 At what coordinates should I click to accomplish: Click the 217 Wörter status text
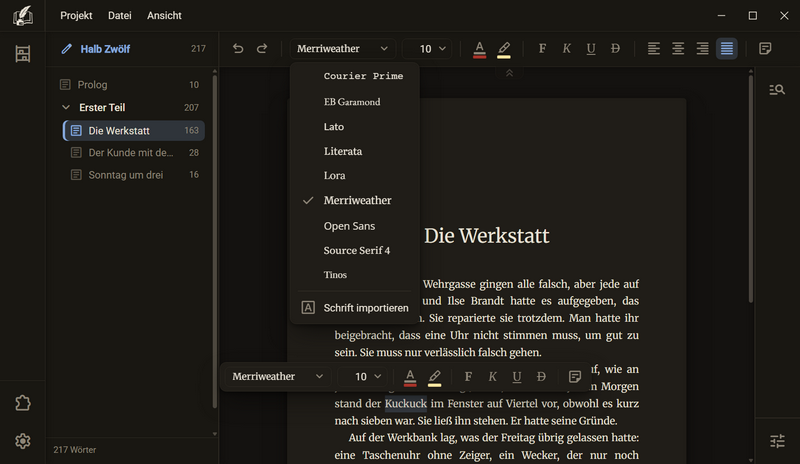coord(74,450)
